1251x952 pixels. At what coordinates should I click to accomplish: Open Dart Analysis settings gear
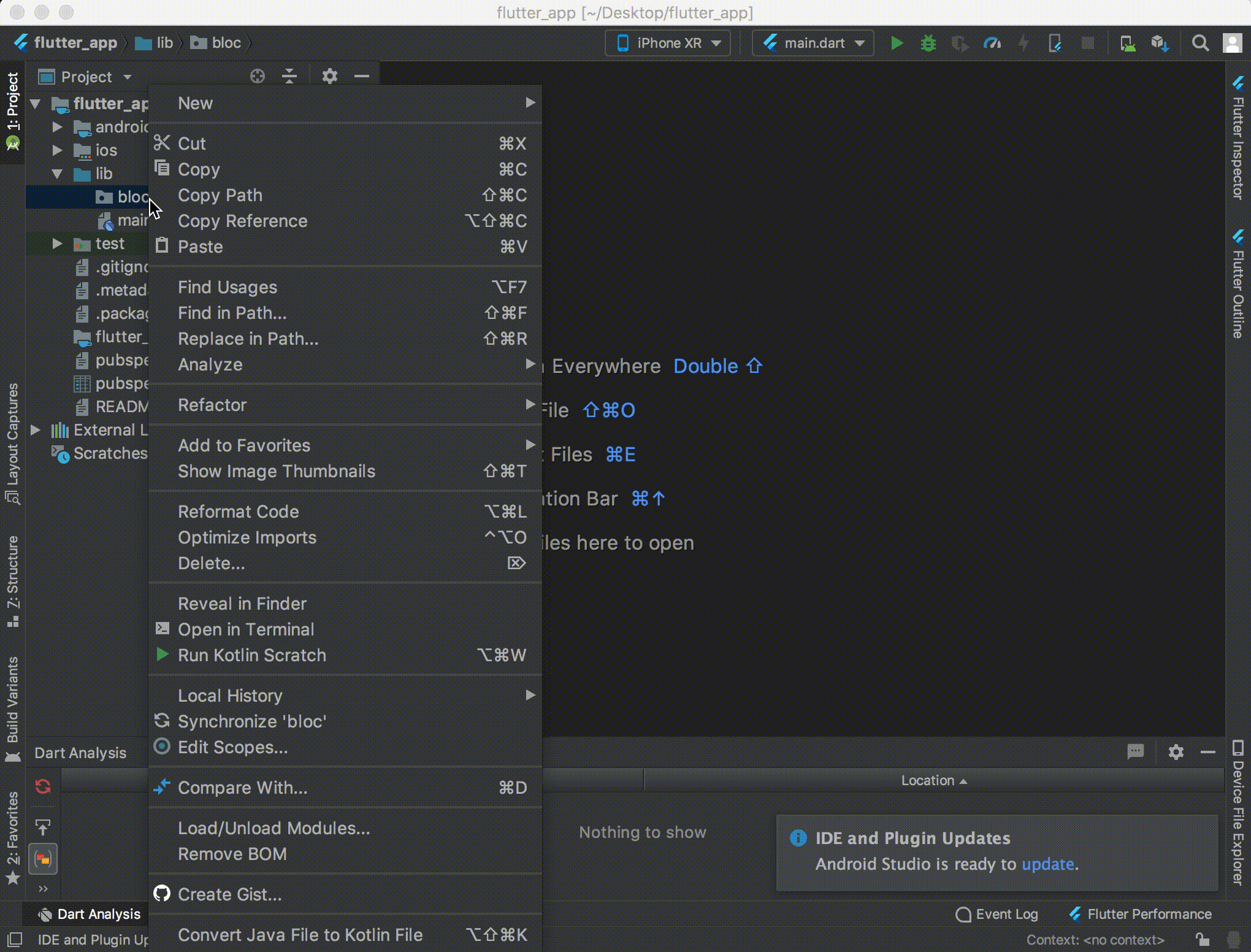coord(1176,752)
